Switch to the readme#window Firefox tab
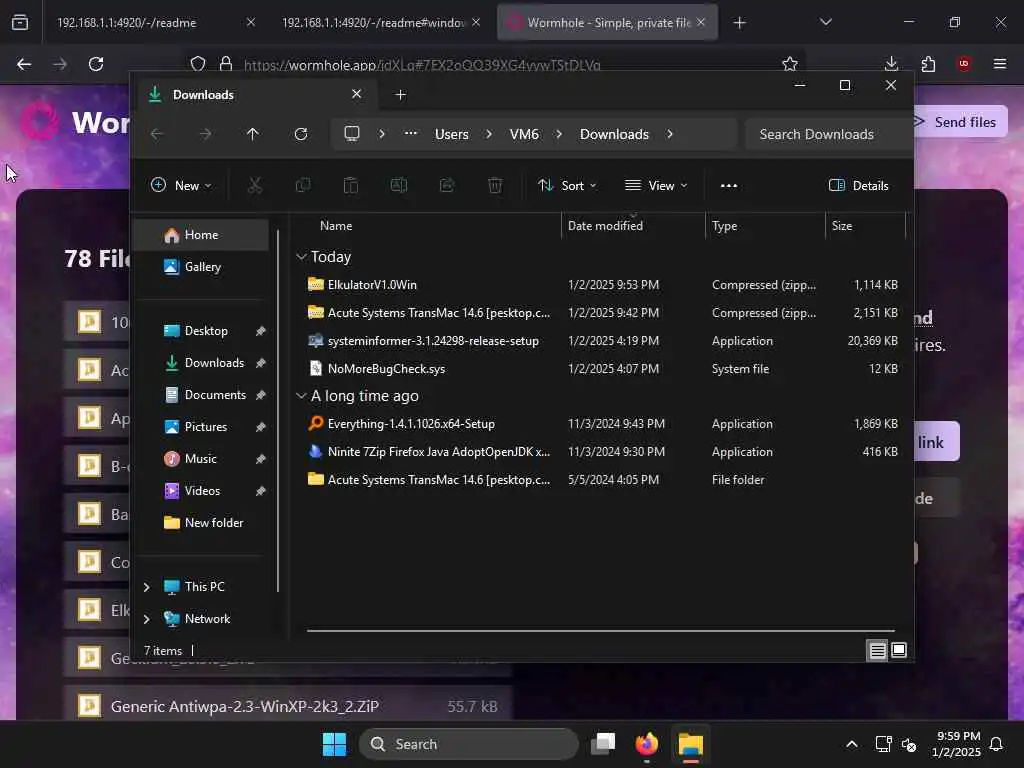The height and width of the screenshot is (768, 1024). [x=379, y=23]
